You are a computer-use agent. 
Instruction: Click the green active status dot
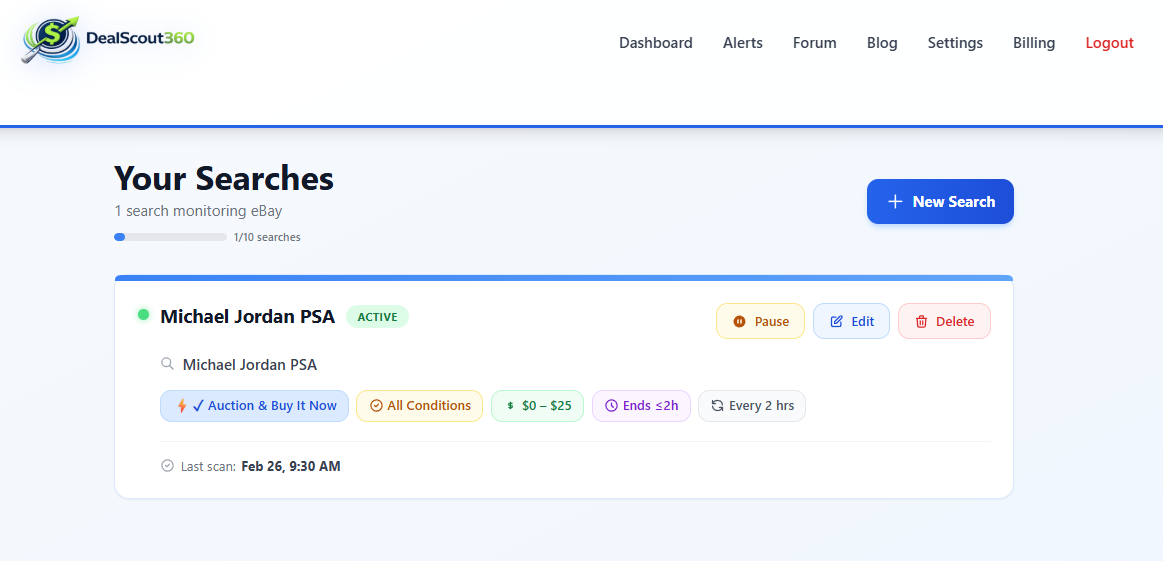pyautogui.click(x=144, y=315)
